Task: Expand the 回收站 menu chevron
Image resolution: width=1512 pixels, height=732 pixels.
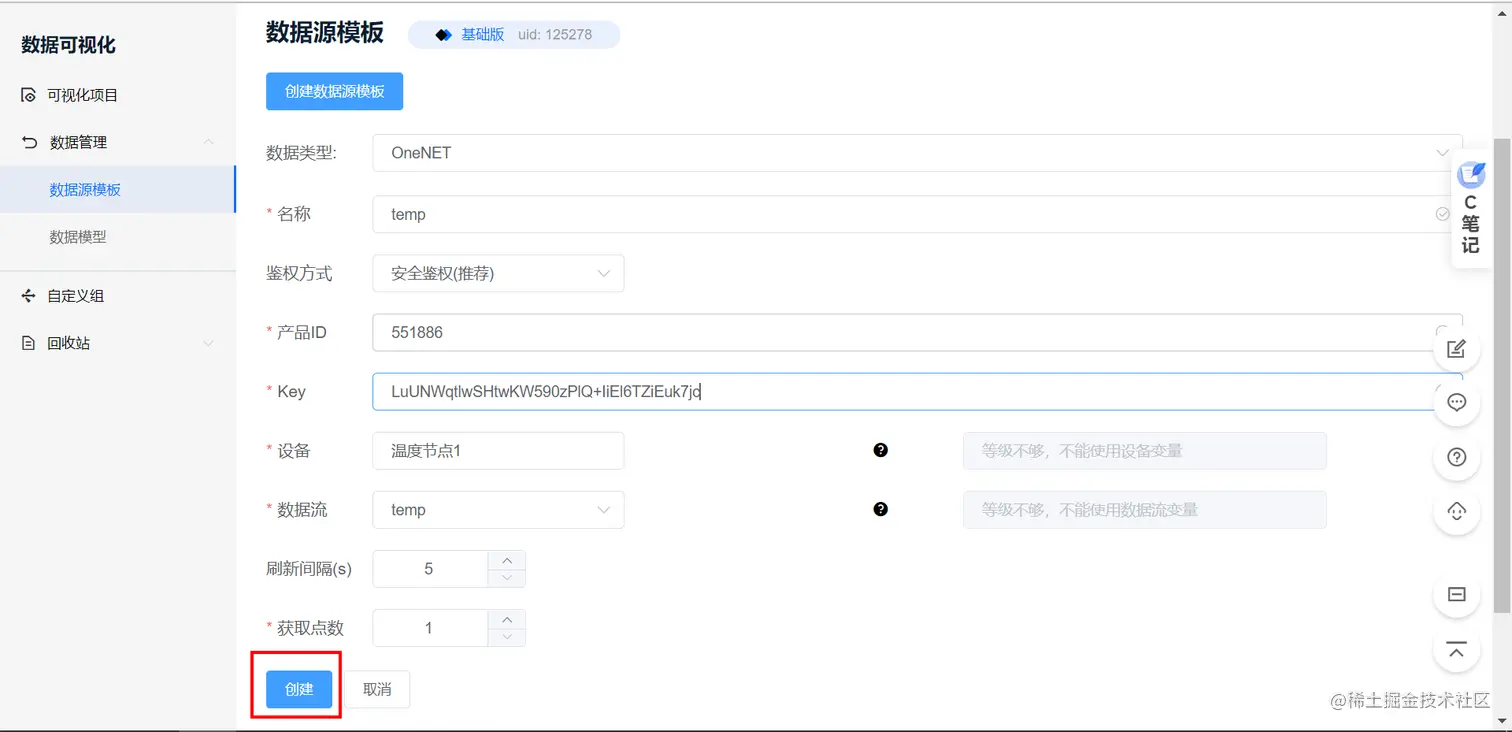Action: pyautogui.click(x=209, y=343)
